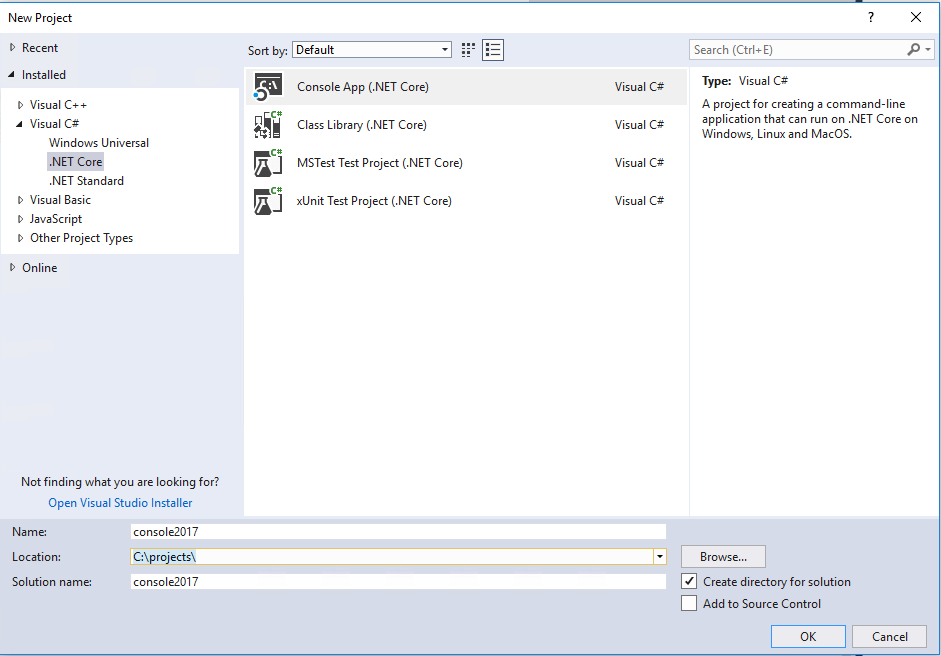Select .NET Standard in the tree
The width and height of the screenshot is (941, 656).
click(x=86, y=180)
